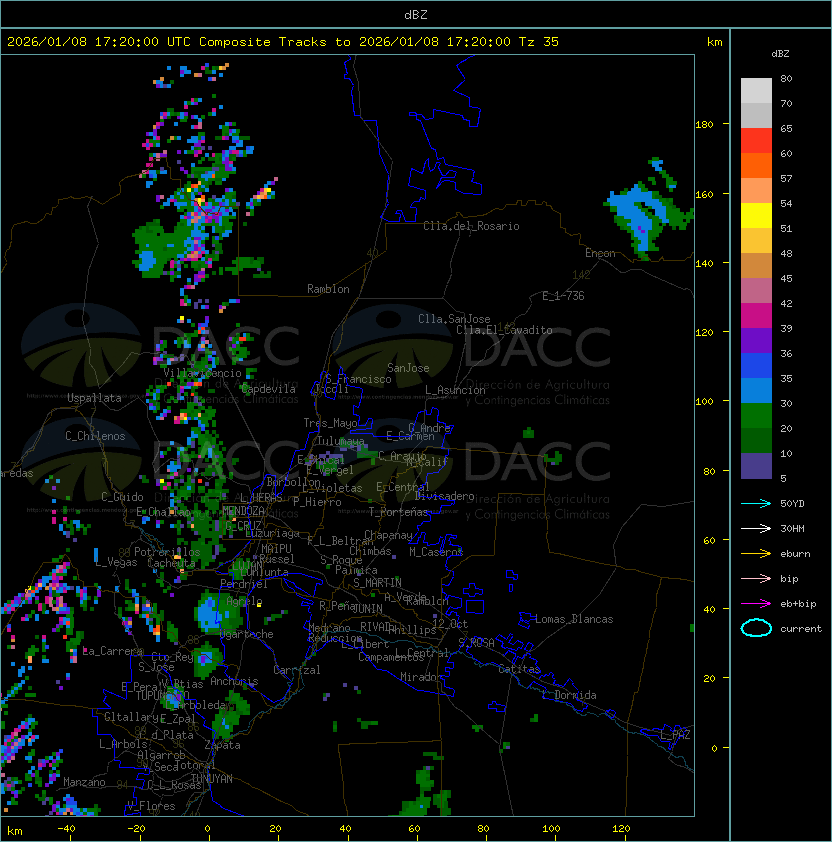This screenshot has width=832, height=842.
Task: Click the 'Manzano' label
Action: 84,782
